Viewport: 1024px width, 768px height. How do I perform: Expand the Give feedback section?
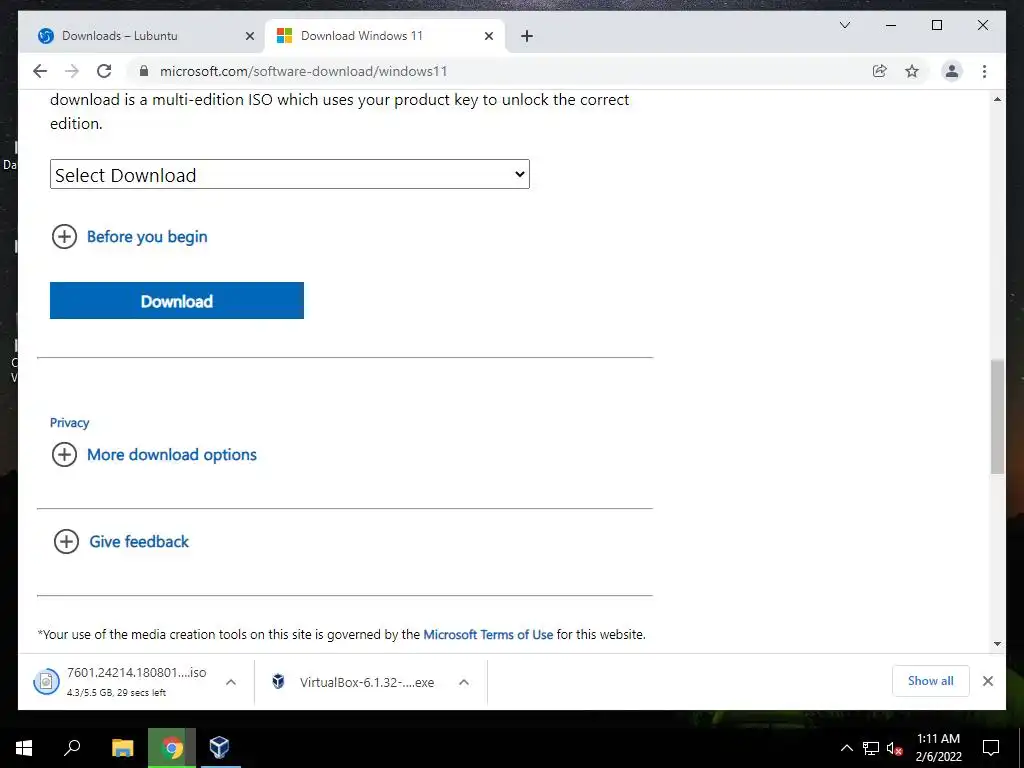[x=121, y=541]
